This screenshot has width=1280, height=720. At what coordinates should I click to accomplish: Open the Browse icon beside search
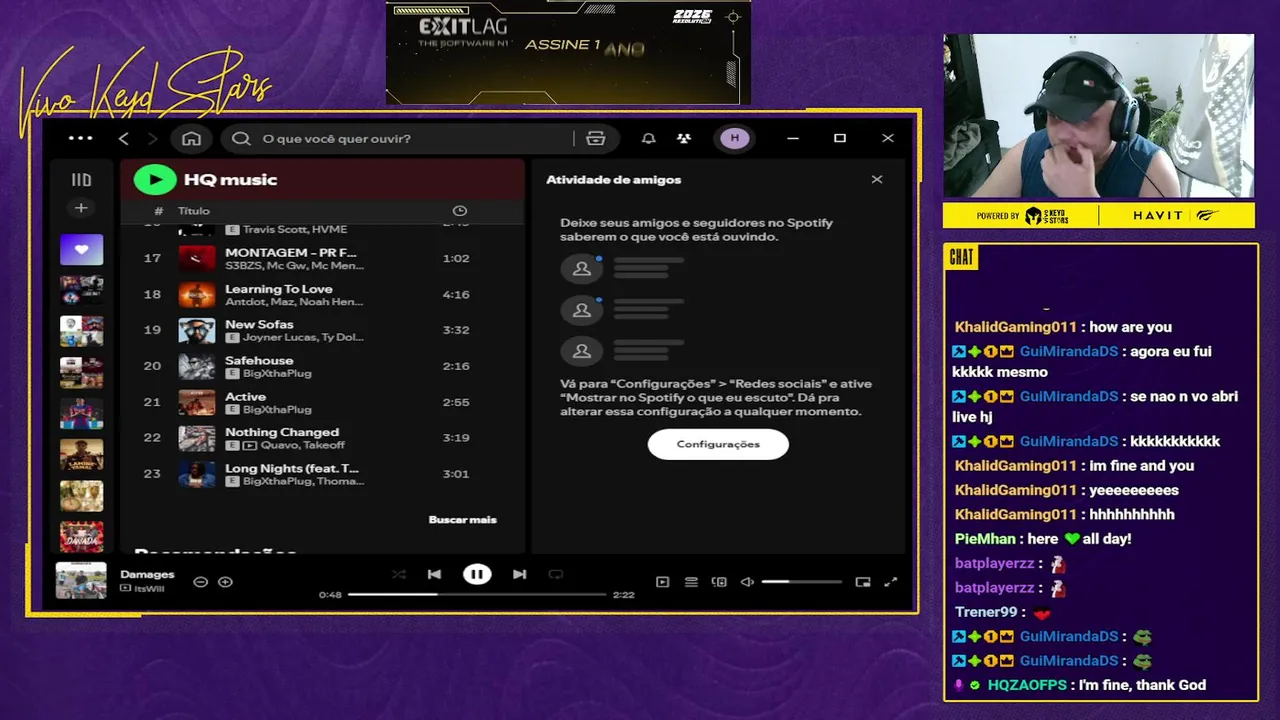(x=596, y=139)
